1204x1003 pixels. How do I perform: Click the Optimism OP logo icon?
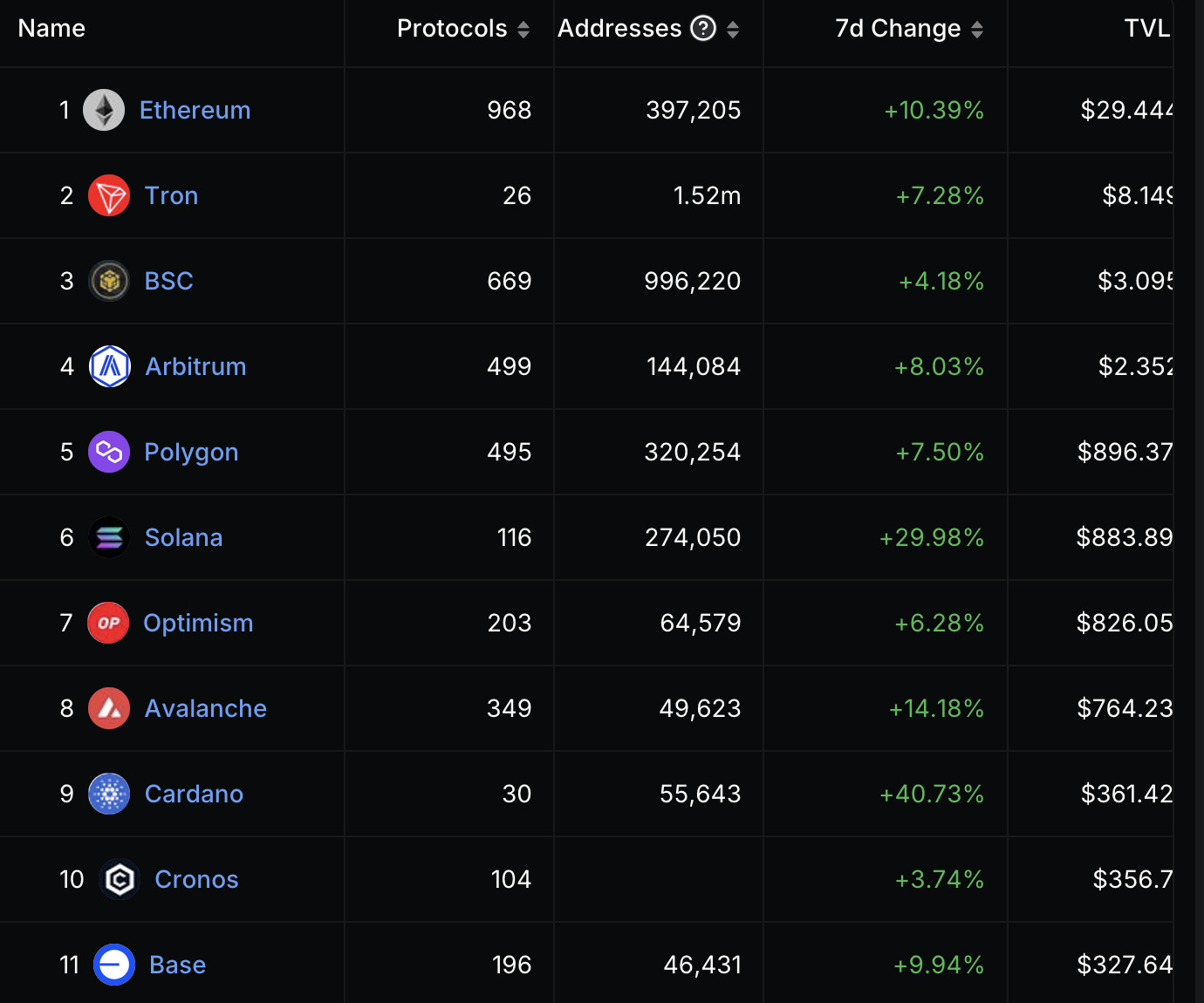[108, 623]
